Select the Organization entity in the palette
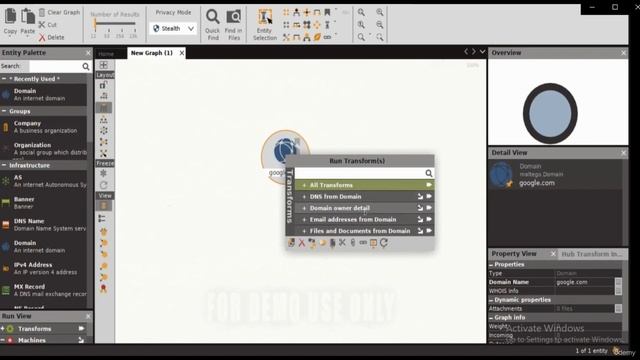This screenshot has width=640, height=360. click(43, 149)
